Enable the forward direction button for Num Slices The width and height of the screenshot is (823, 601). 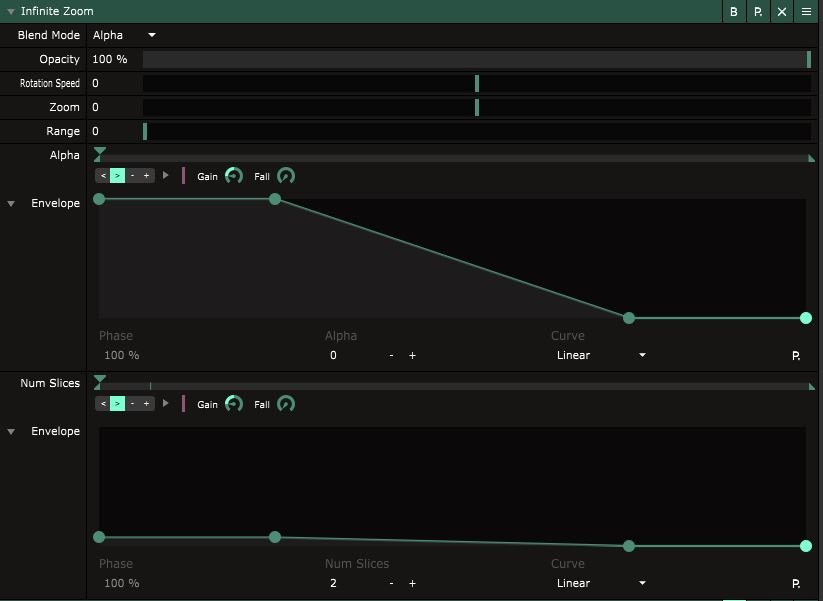(x=117, y=404)
